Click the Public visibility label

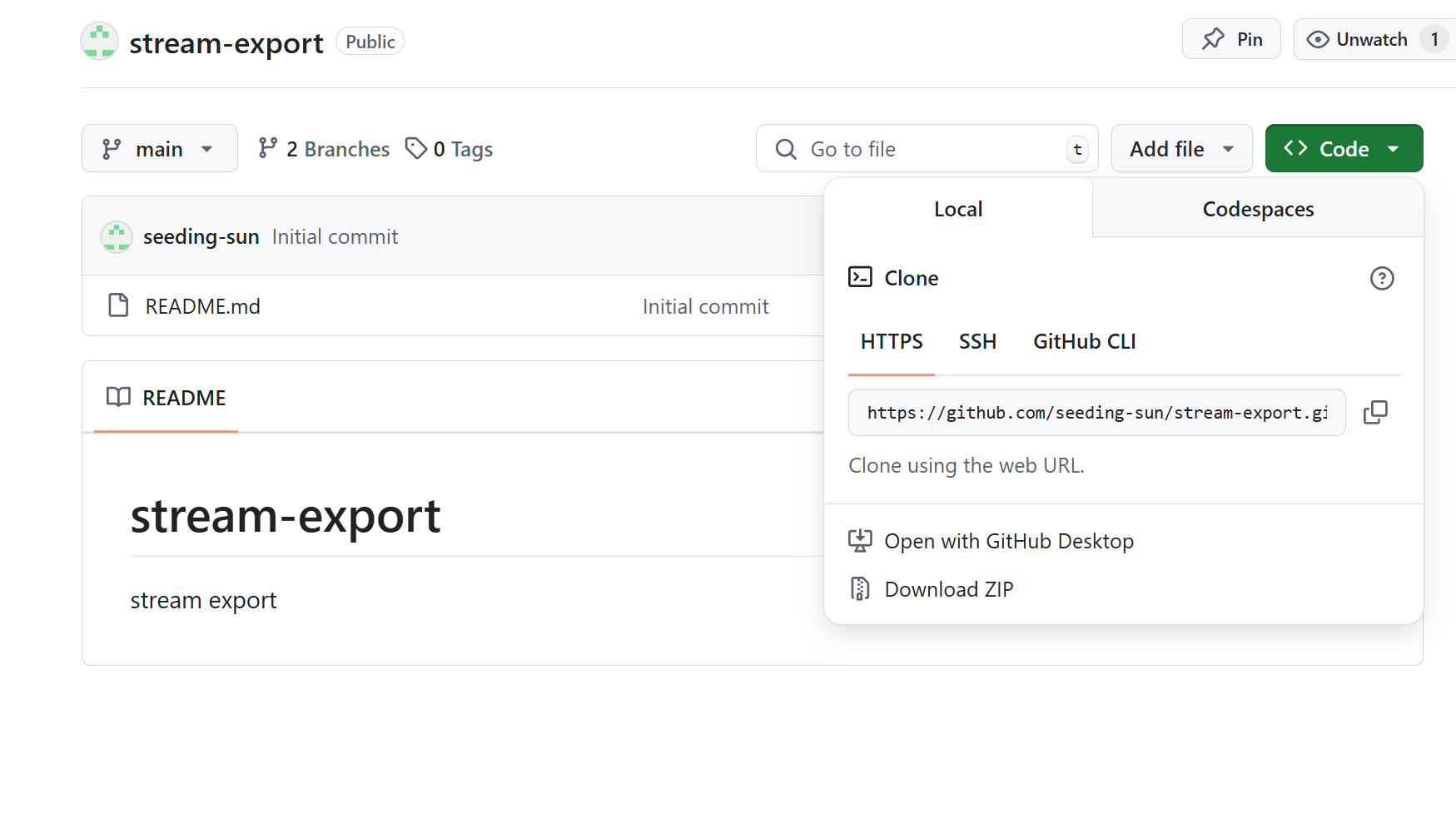(370, 42)
